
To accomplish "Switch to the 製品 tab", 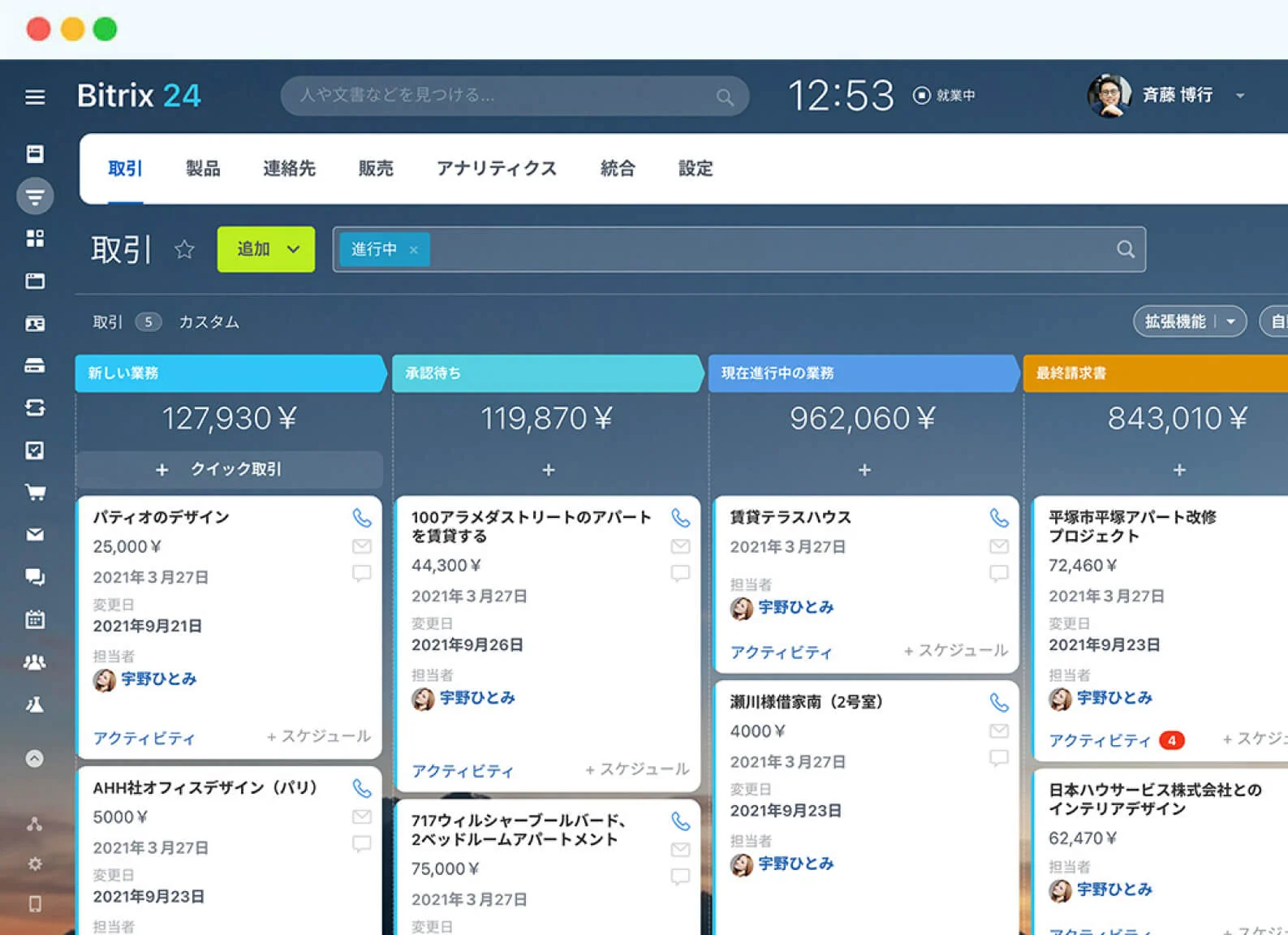I will point(203,169).
